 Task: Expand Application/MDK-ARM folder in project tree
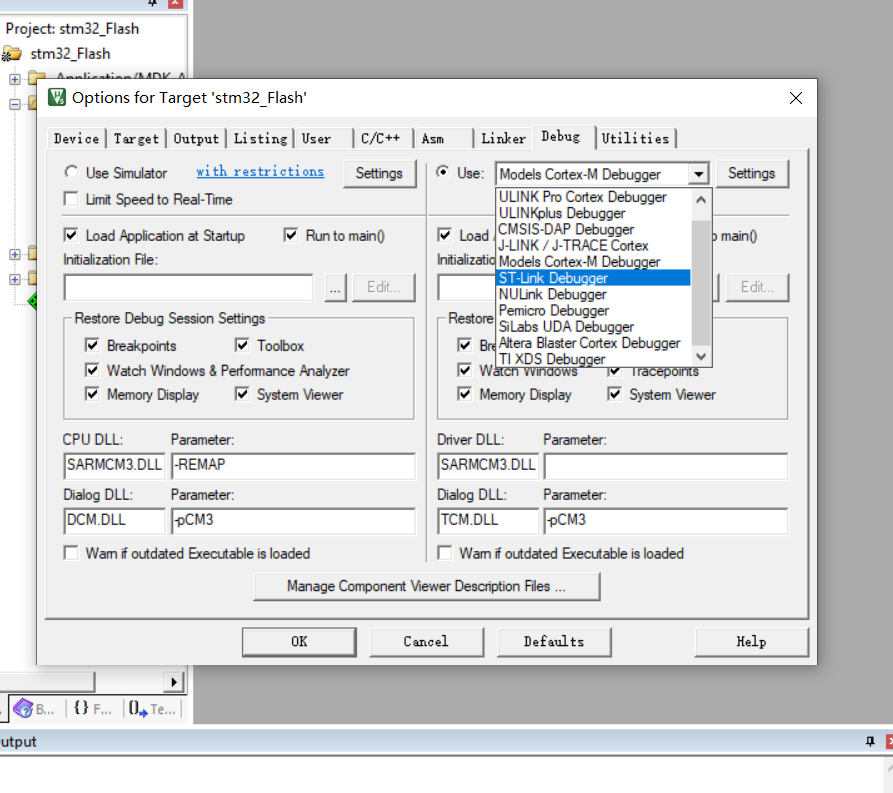pyautogui.click(x=15, y=79)
